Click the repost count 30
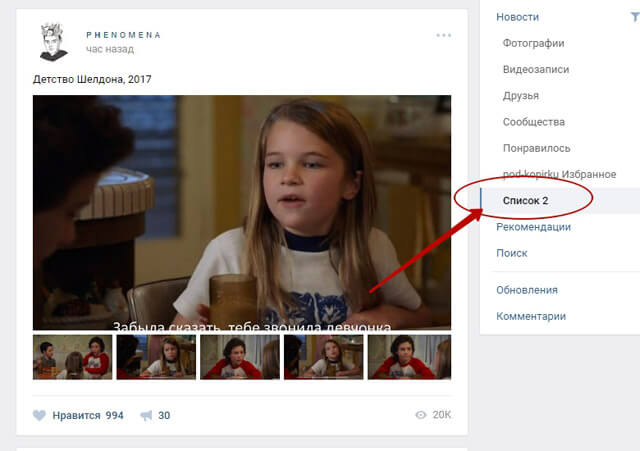 coord(164,415)
